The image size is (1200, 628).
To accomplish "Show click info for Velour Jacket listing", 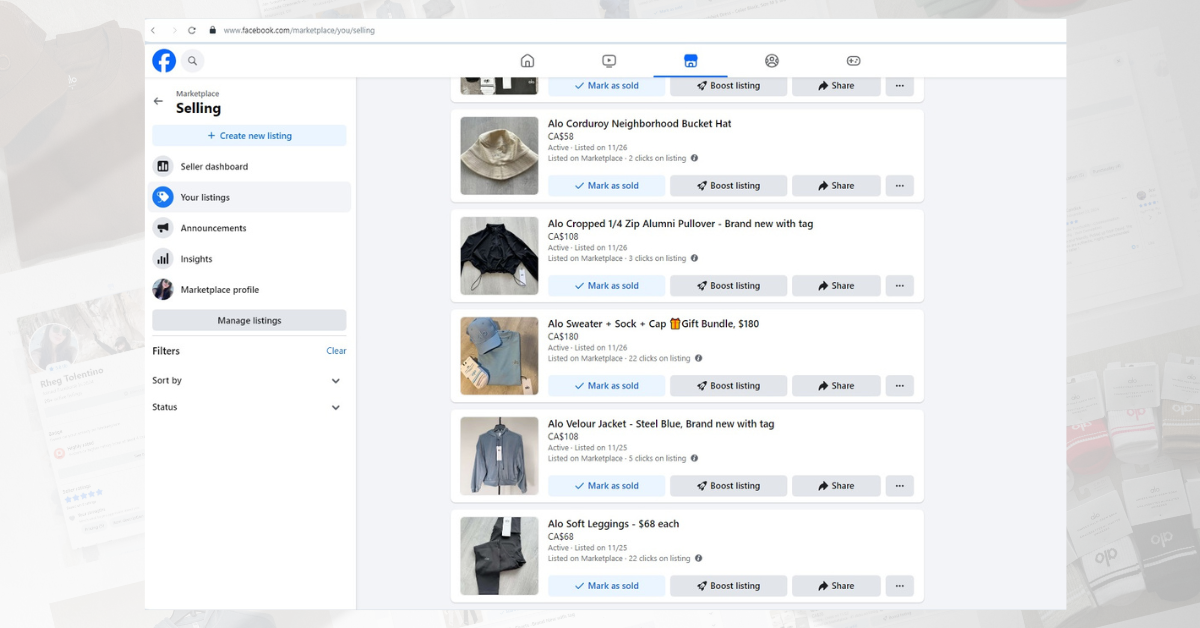I will 694,458.
